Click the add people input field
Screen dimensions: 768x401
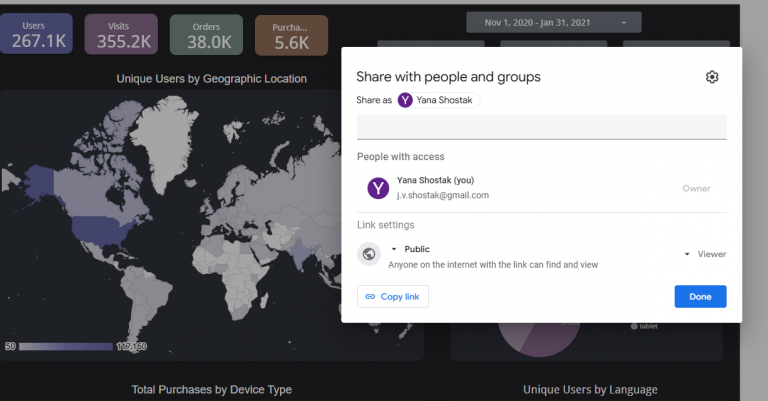click(x=541, y=127)
